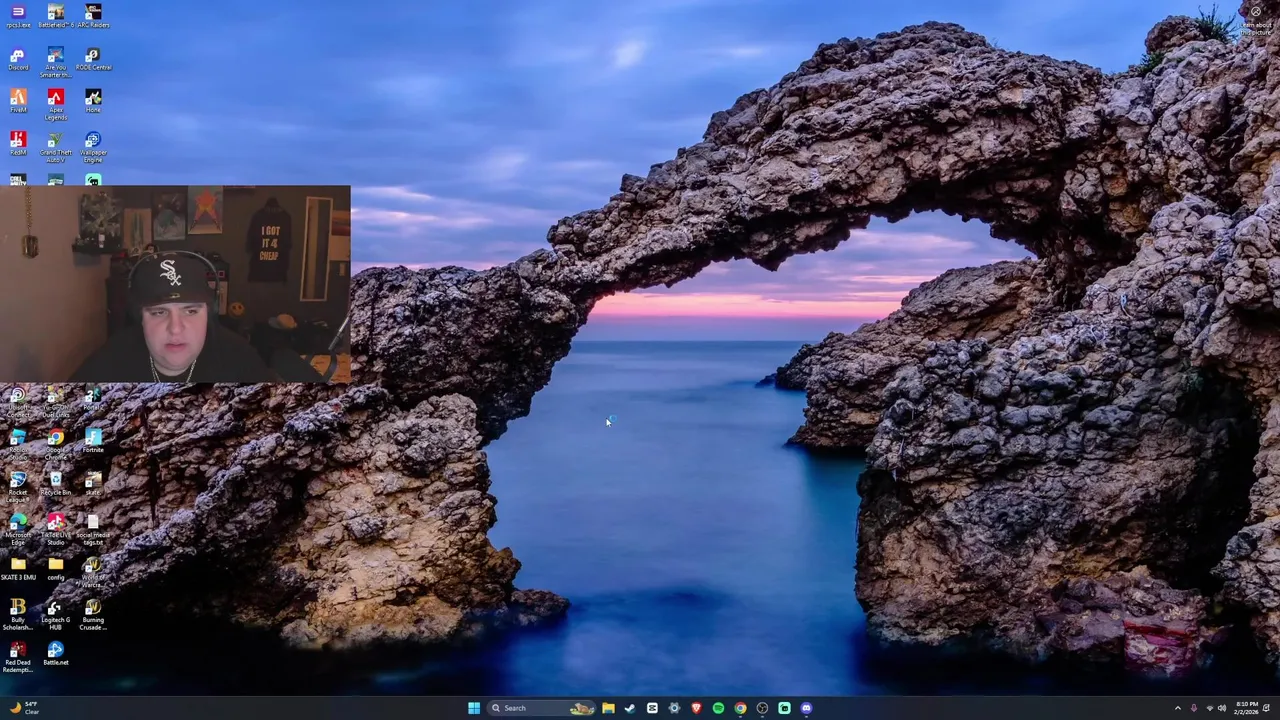This screenshot has width=1280, height=720.
Task: Open the weather widget on the taskbar
Action: pyautogui.click(x=24, y=708)
